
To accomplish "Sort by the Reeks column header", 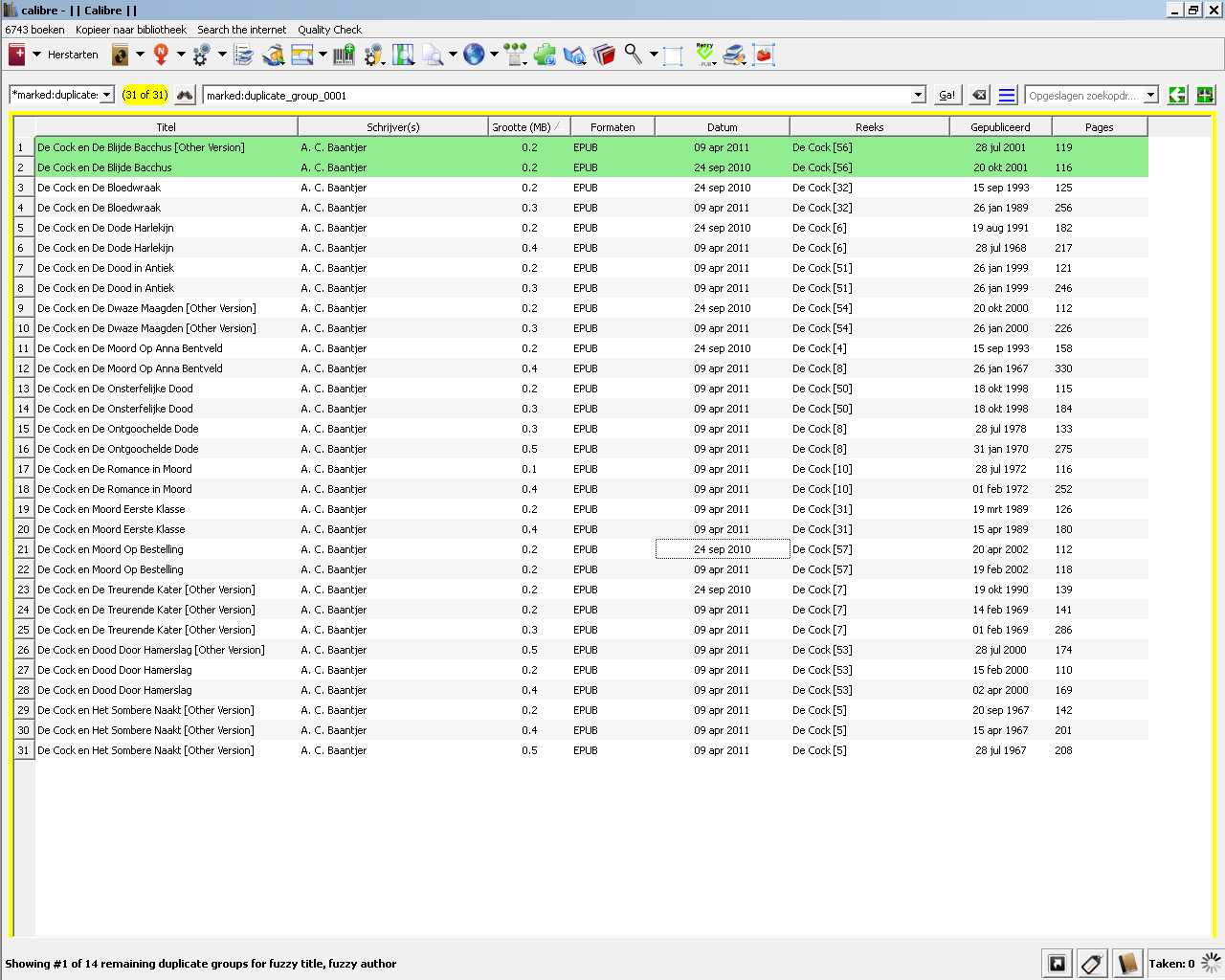I will (x=870, y=126).
